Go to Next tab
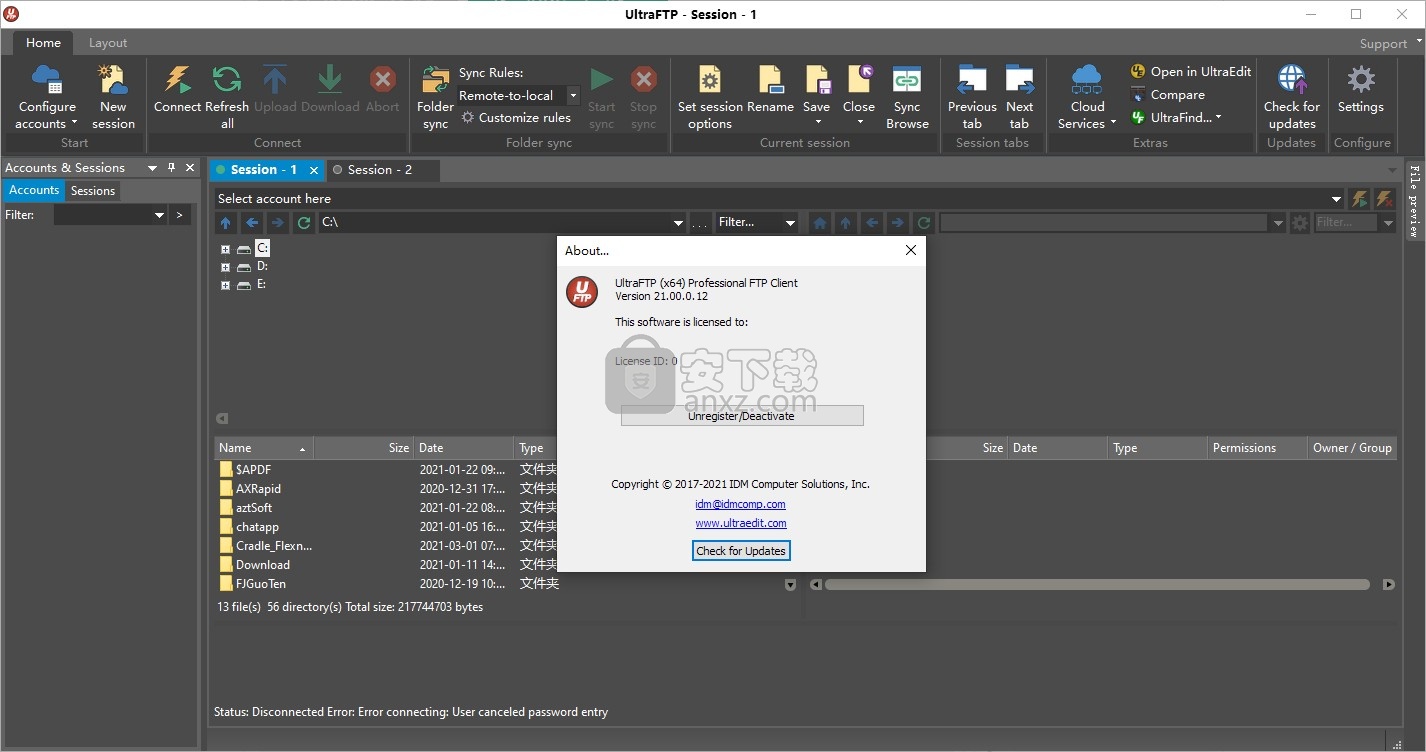1426x752 pixels. 1019,97
